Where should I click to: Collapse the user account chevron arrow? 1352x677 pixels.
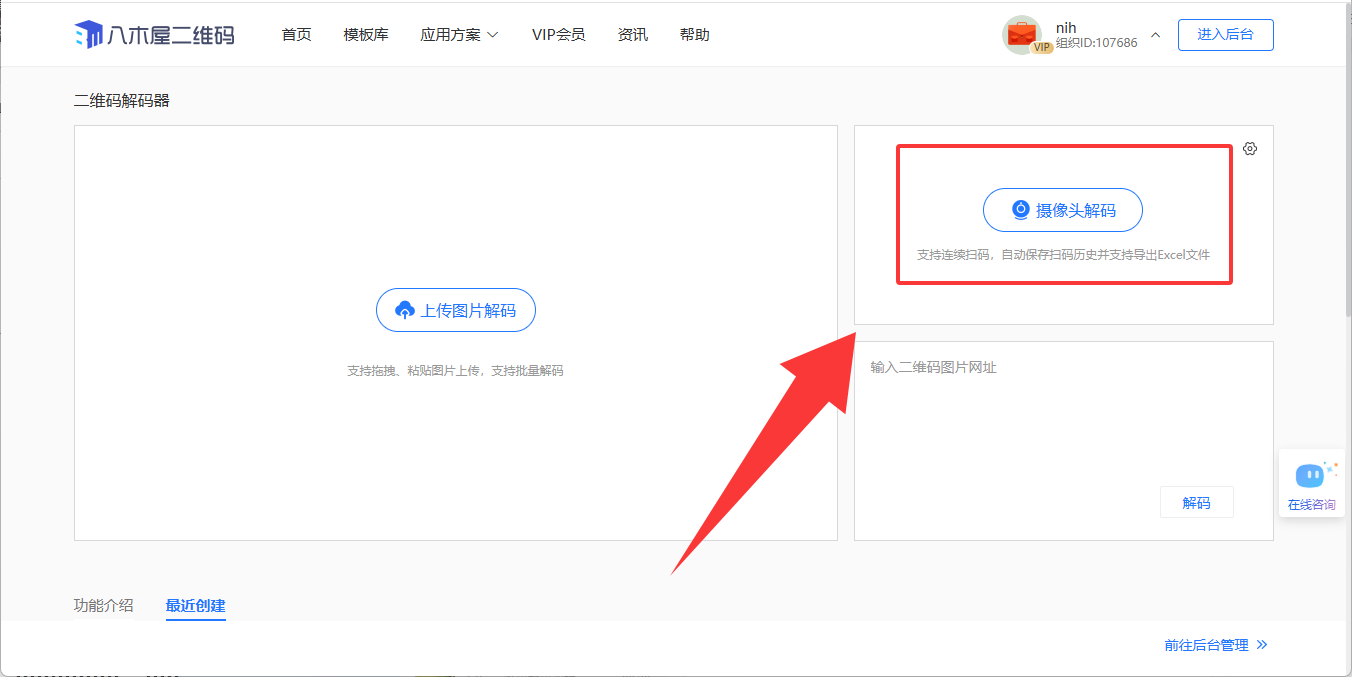pos(1156,35)
